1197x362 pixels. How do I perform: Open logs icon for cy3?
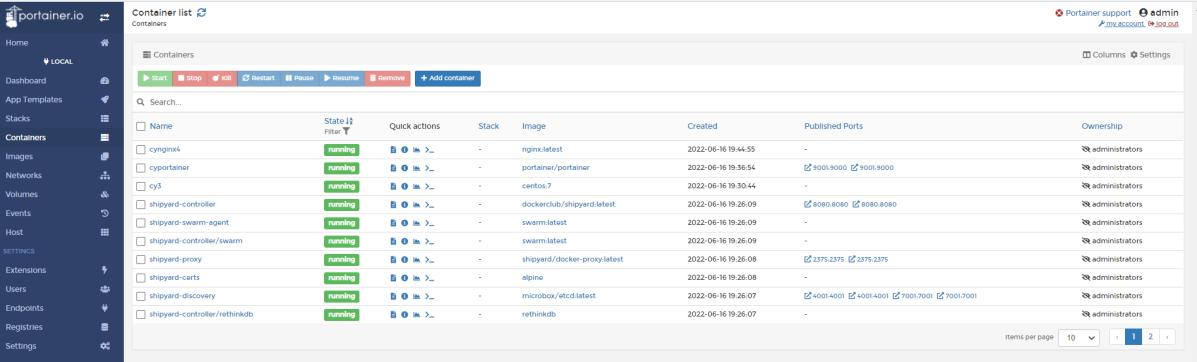coord(392,186)
